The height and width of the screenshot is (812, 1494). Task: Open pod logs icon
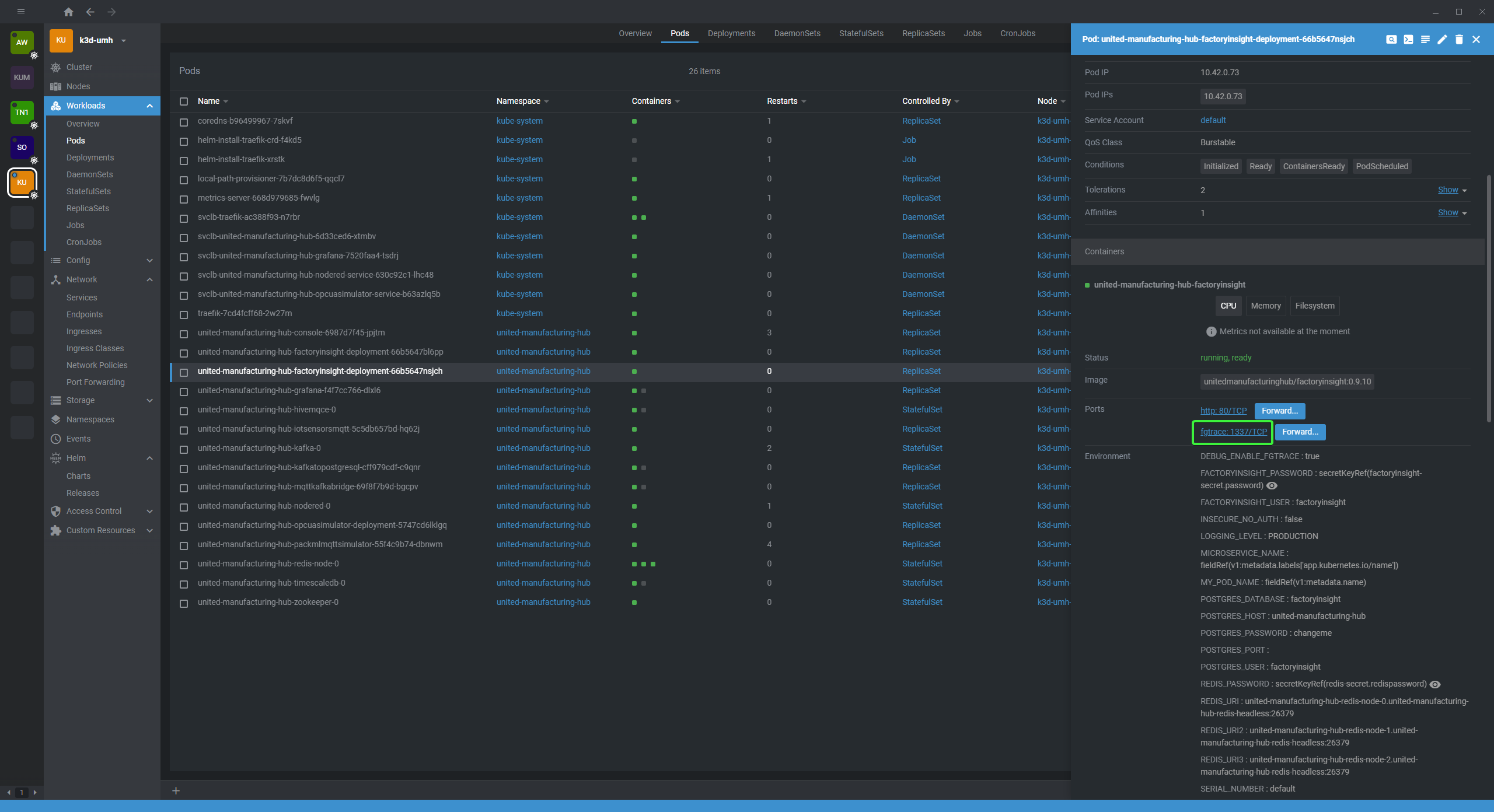pos(1425,39)
